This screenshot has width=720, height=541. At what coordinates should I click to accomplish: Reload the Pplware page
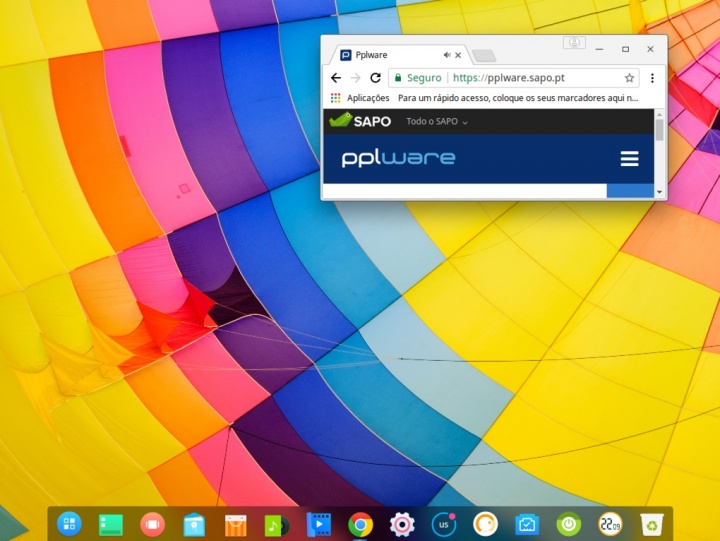point(375,78)
